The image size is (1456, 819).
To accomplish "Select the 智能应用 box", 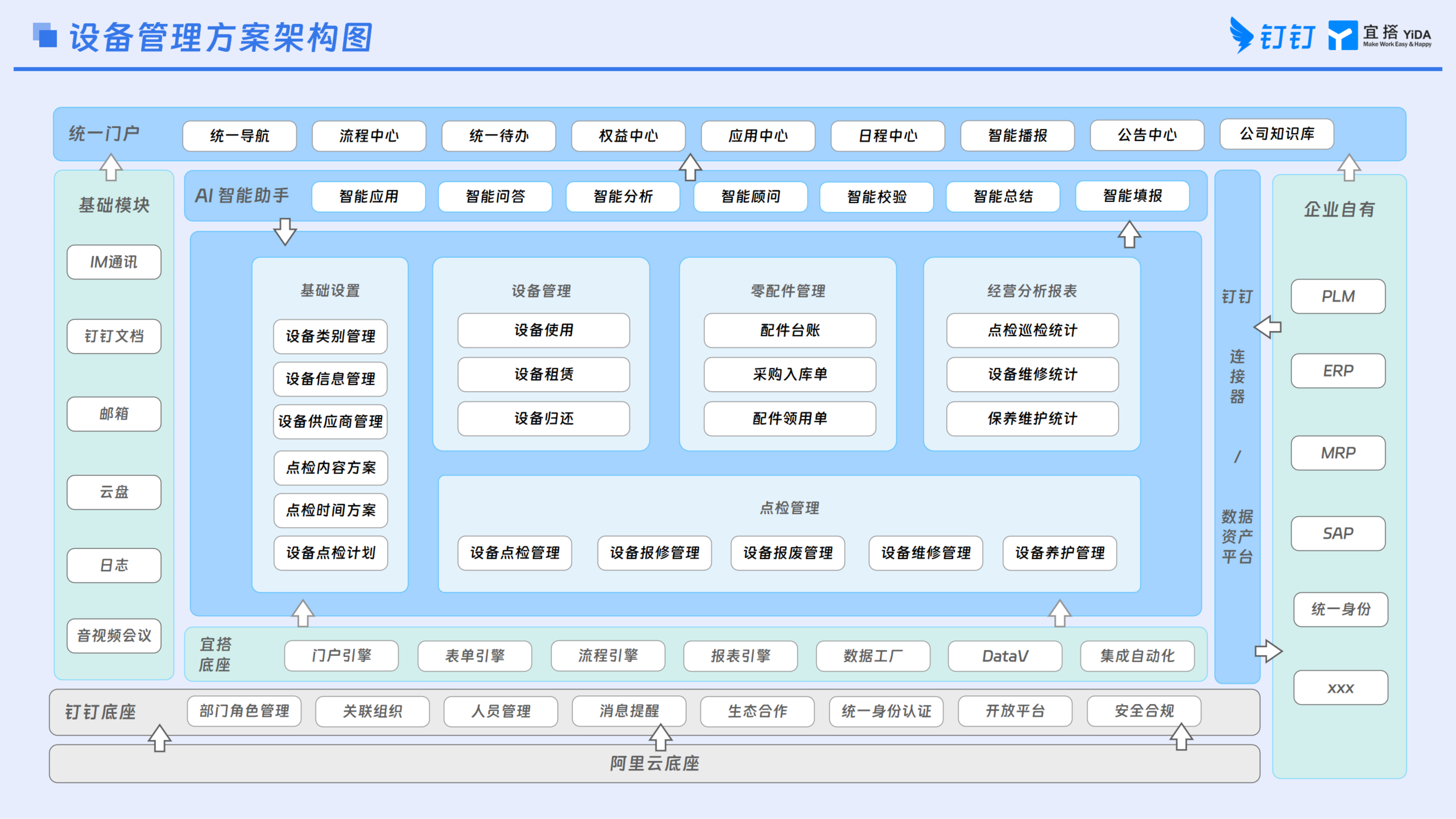I will click(x=369, y=197).
